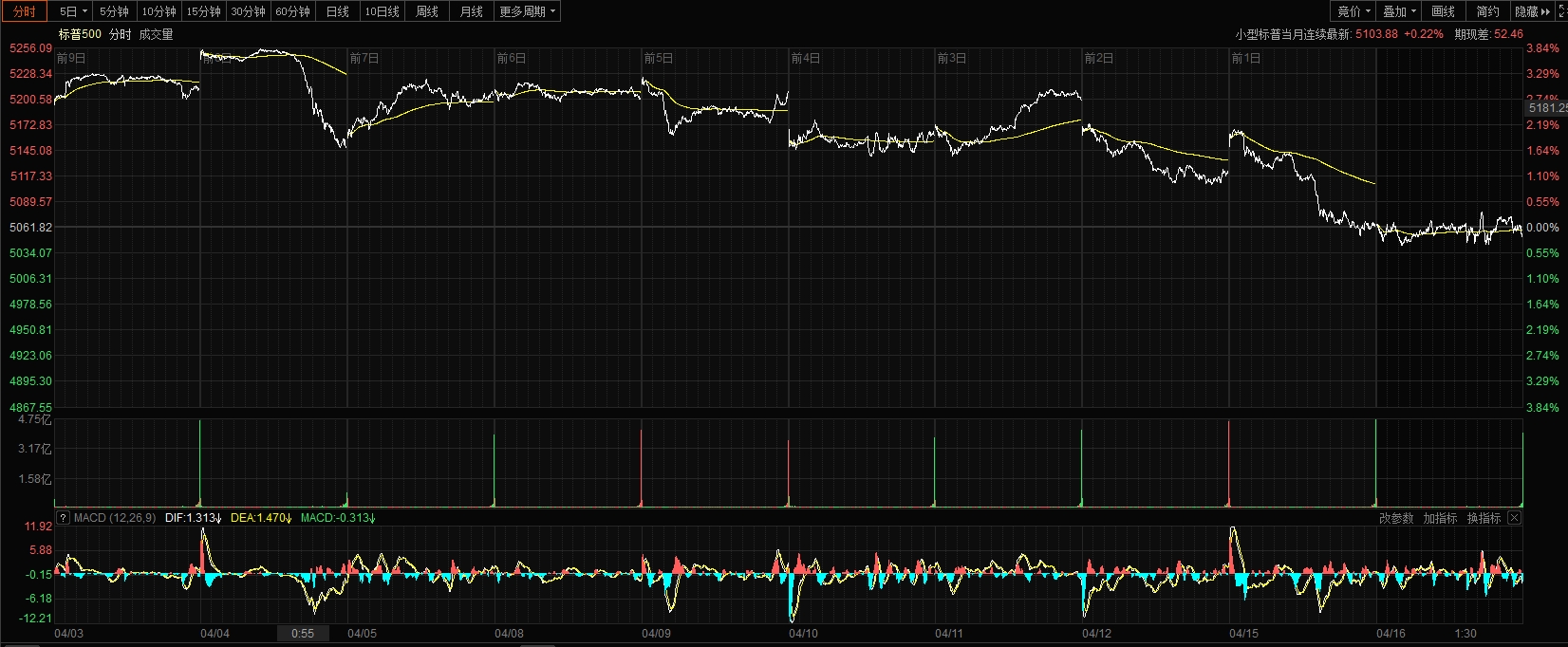Collapse the side panel with 隐藏 arrows

[1532, 11]
